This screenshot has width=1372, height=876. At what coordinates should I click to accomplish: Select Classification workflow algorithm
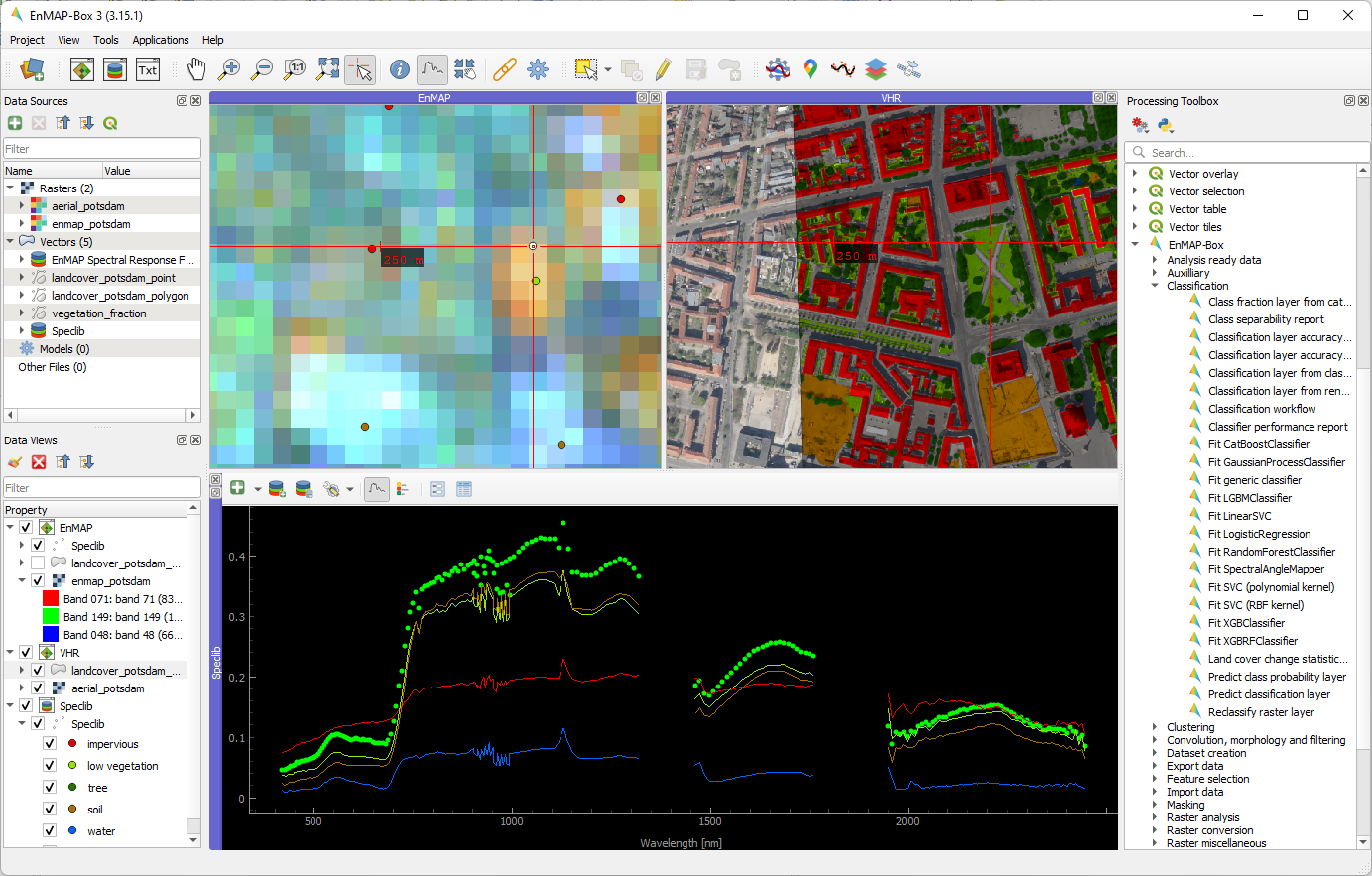click(x=1262, y=409)
